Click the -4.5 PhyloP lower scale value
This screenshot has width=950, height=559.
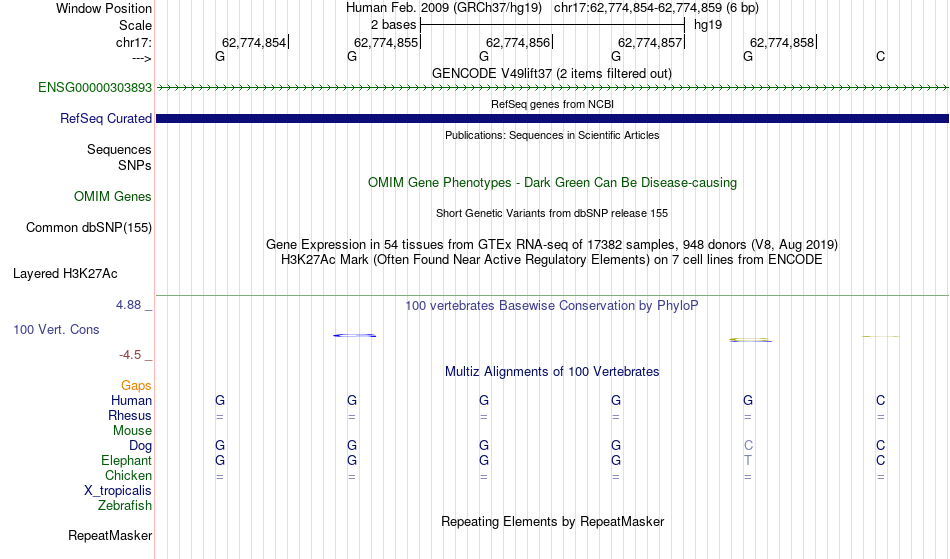pyautogui.click(x=130, y=354)
